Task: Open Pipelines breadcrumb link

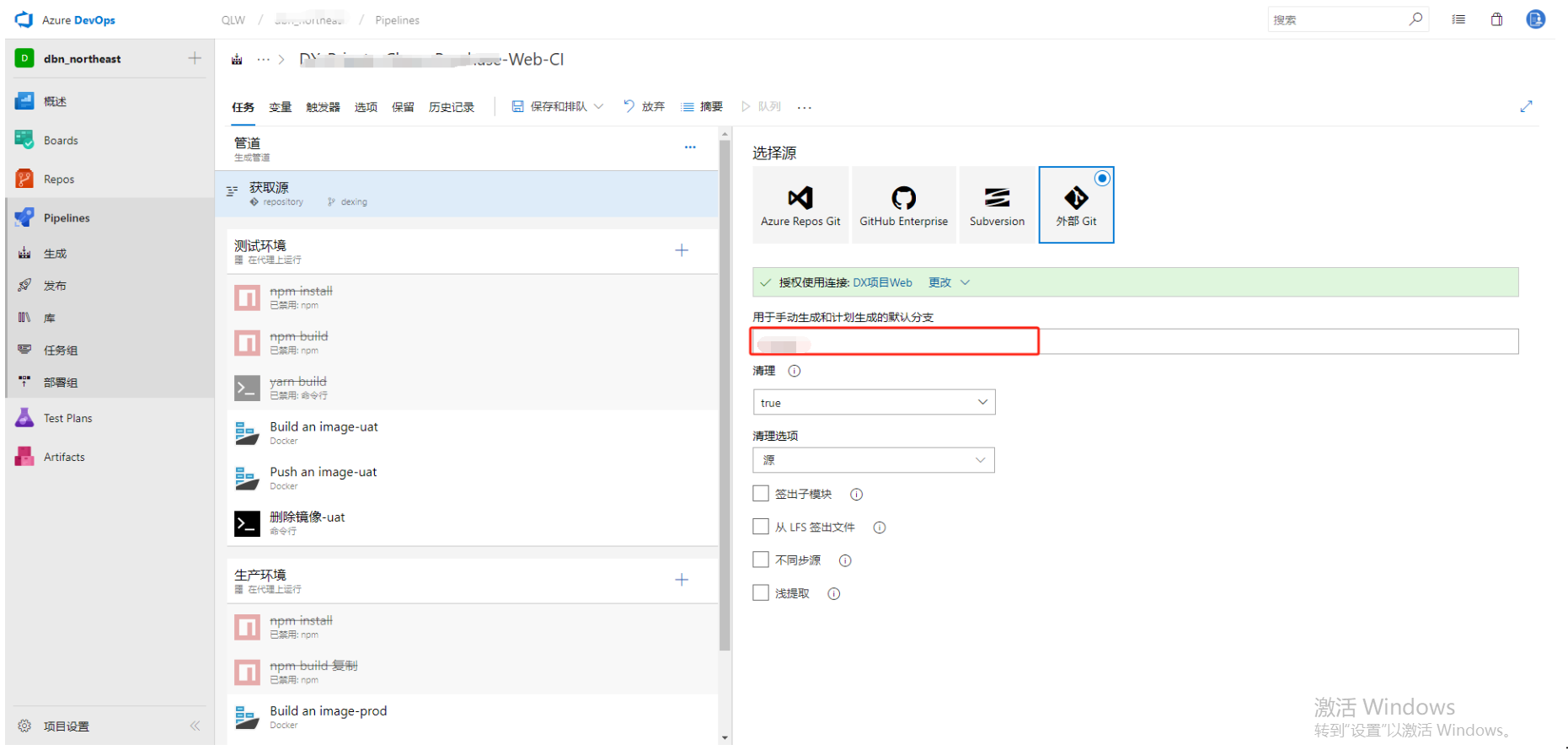Action: click(397, 20)
